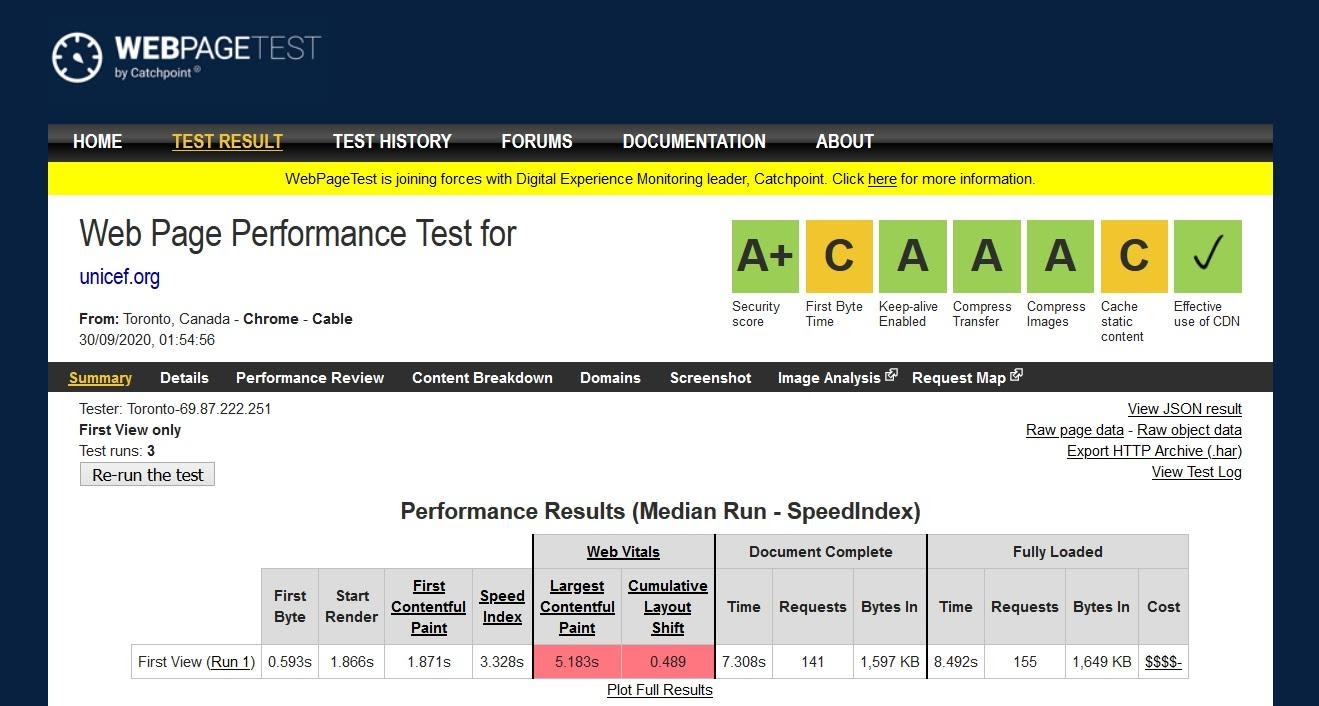The image size is (1319, 706).
Task: Click the A+ Security score grade
Action: pyautogui.click(x=765, y=257)
